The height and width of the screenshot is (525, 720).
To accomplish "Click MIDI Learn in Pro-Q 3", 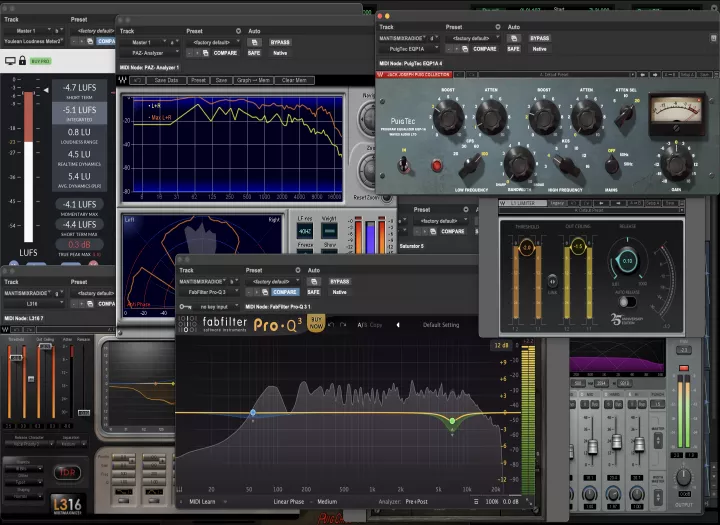I will tap(202, 502).
